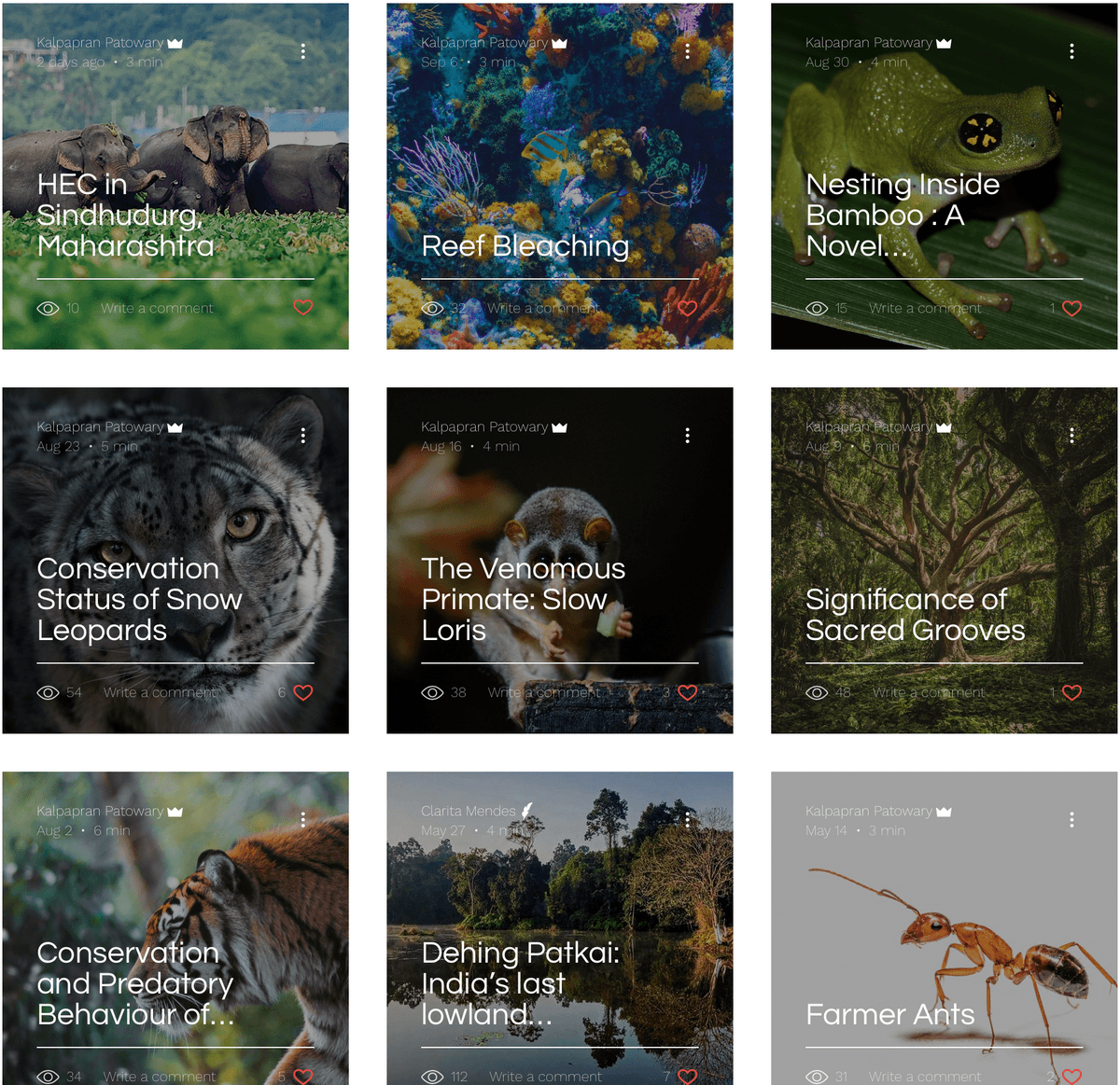Select the Conservation and Predatory Behaviour tiger thumbnail
The image size is (1120, 1085).
(175, 928)
